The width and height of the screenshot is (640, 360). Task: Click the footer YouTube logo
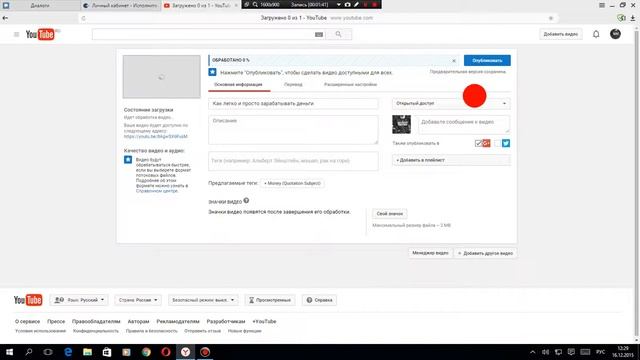pyautogui.click(x=28, y=300)
